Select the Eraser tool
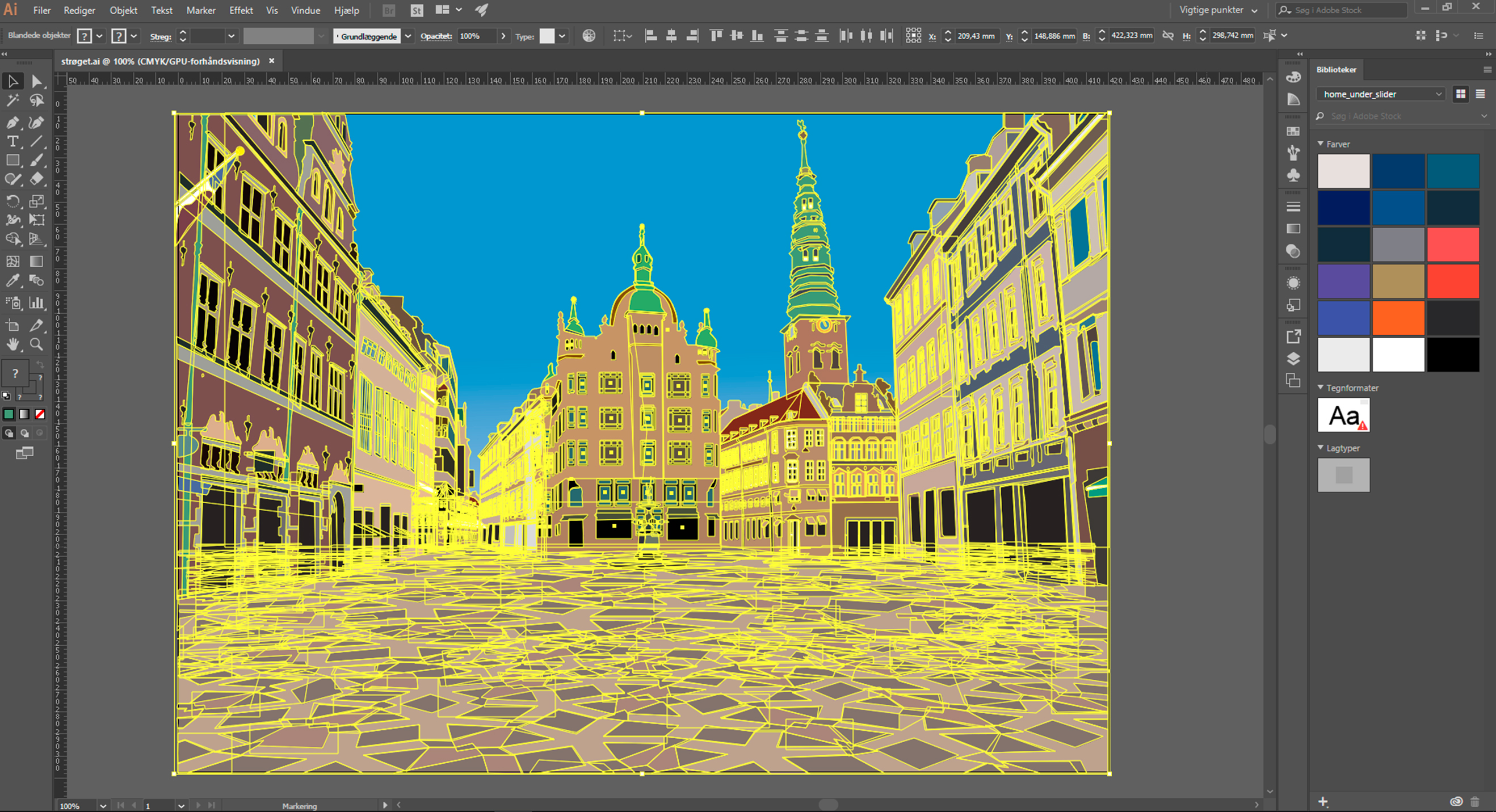Image resolution: width=1496 pixels, height=812 pixels. 36,179
